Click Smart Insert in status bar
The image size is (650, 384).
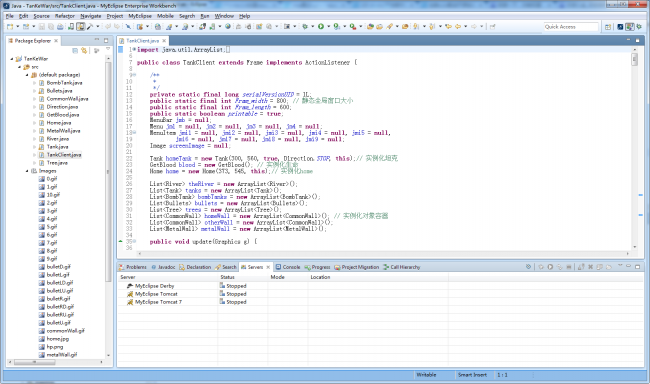tap(472, 375)
